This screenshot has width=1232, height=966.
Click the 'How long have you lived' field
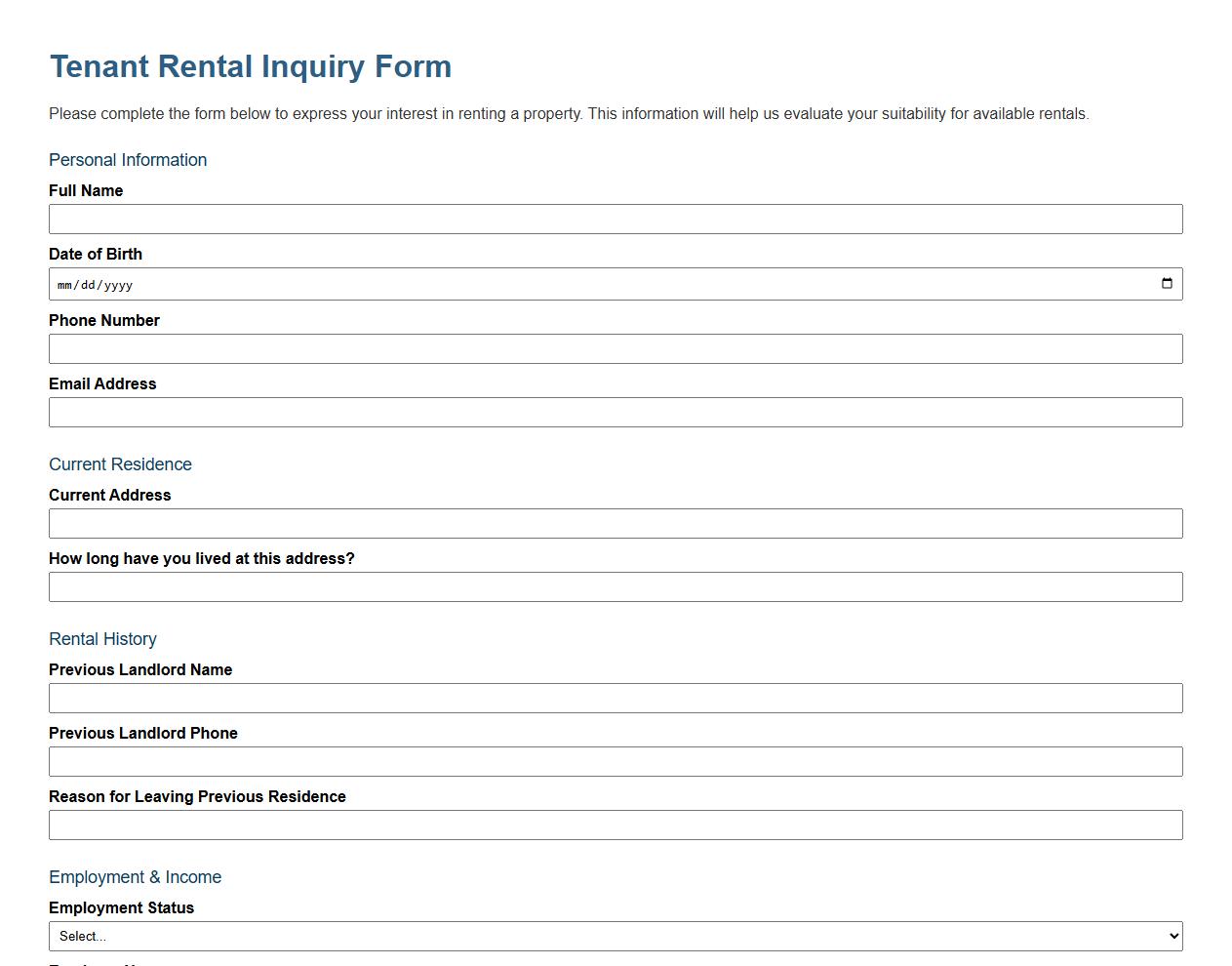[616, 586]
